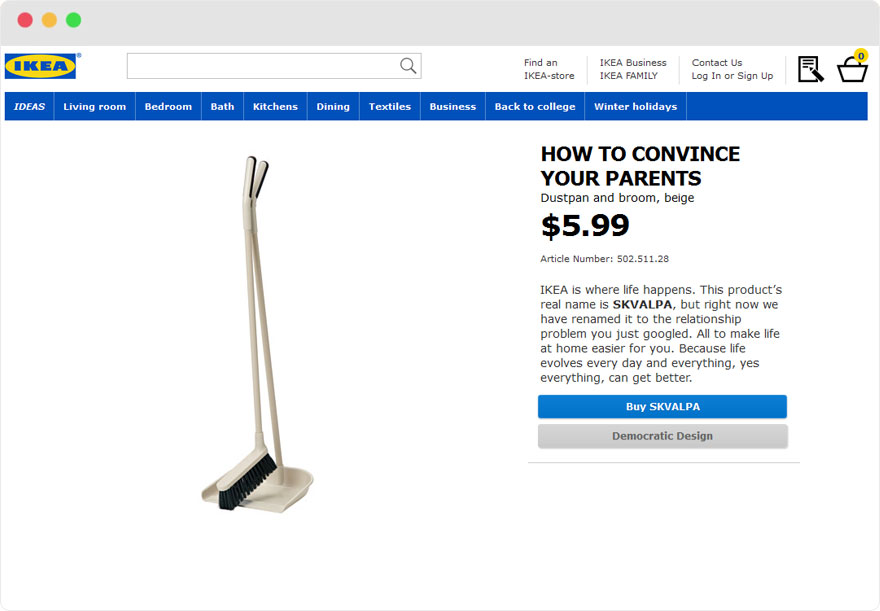Image resolution: width=880 pixels, height=611 pixels.
Task: Click the shopping list notepad icon
Action: (x=810, y=68)
